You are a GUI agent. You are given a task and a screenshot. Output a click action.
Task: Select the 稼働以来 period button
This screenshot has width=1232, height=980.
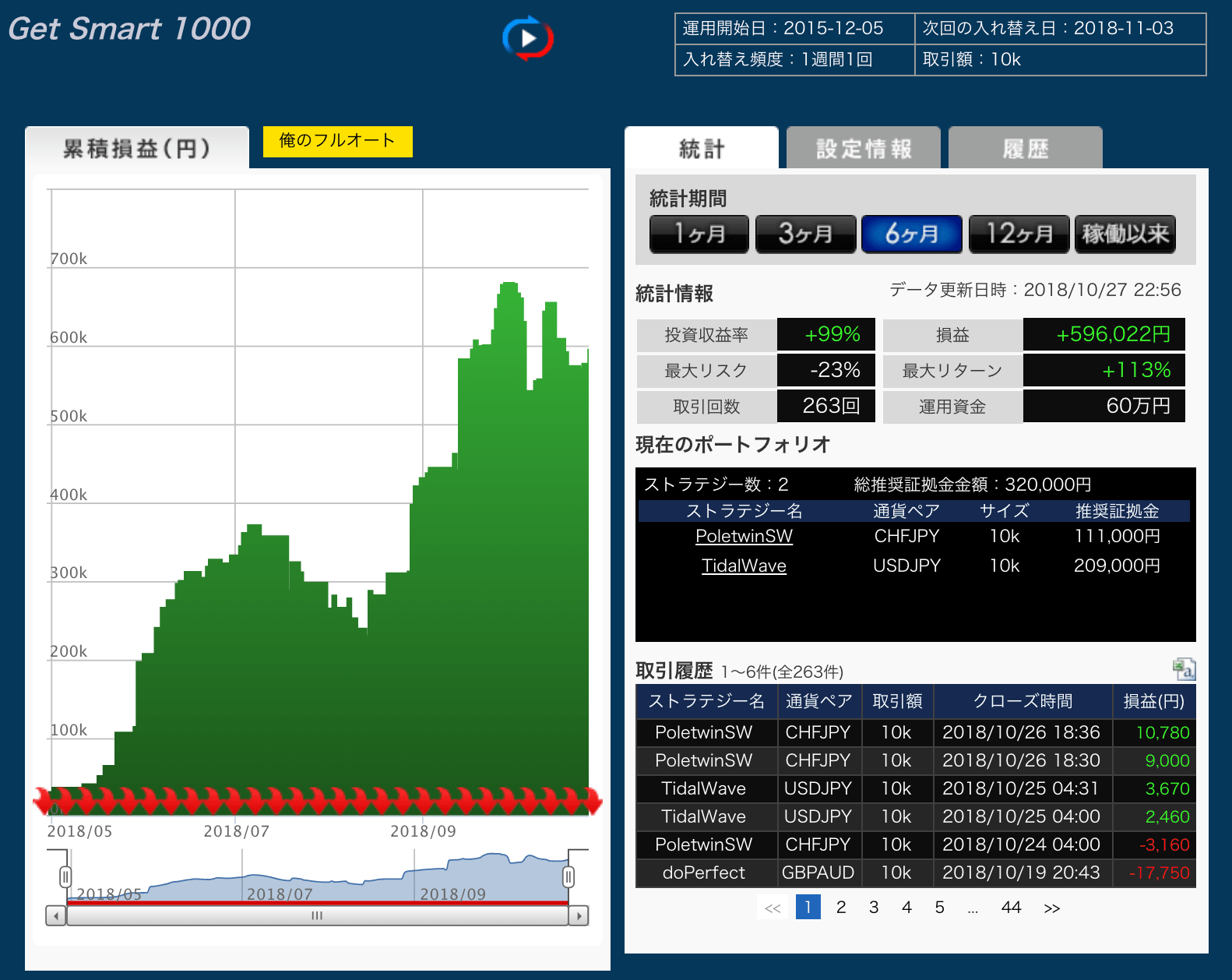[1125, 234]
